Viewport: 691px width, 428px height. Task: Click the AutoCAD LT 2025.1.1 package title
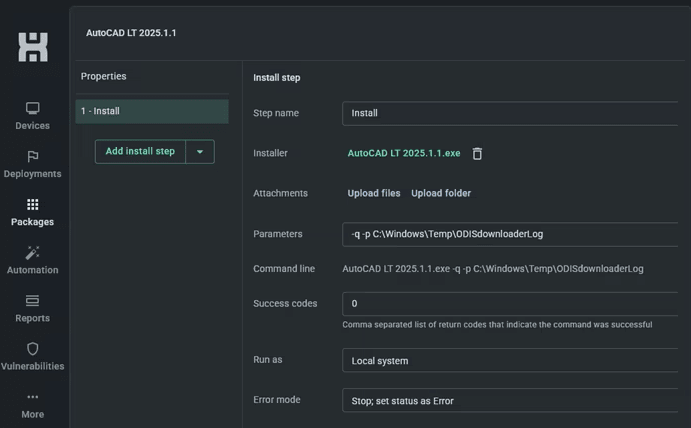pos(131,33)
